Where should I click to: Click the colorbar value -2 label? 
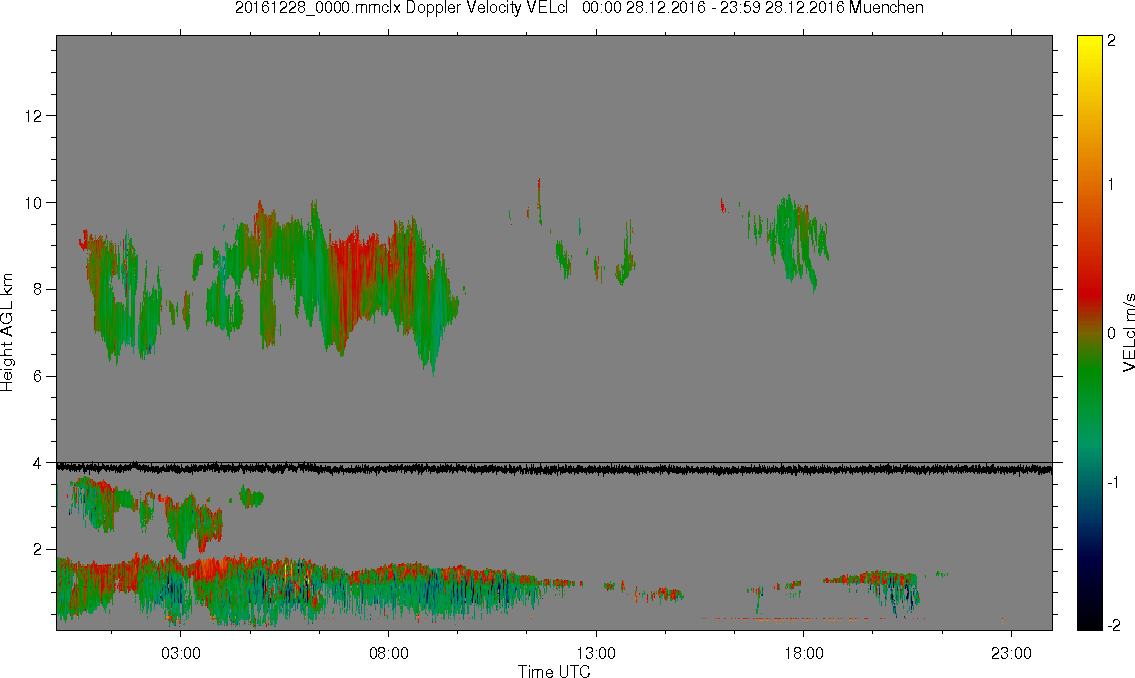1113,625
